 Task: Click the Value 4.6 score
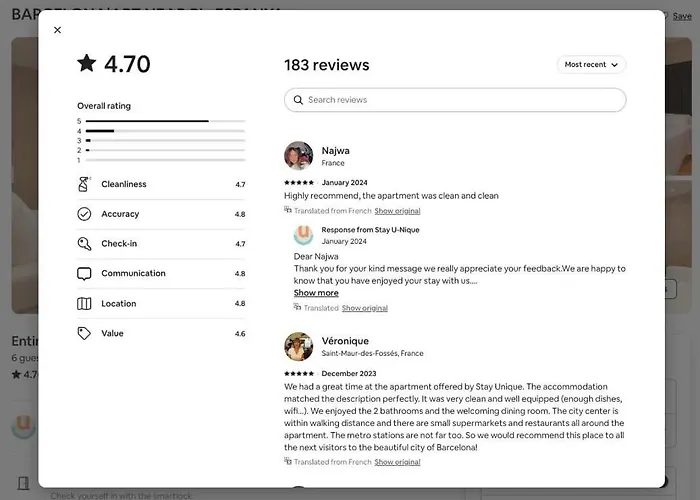(x=240, y=333)
